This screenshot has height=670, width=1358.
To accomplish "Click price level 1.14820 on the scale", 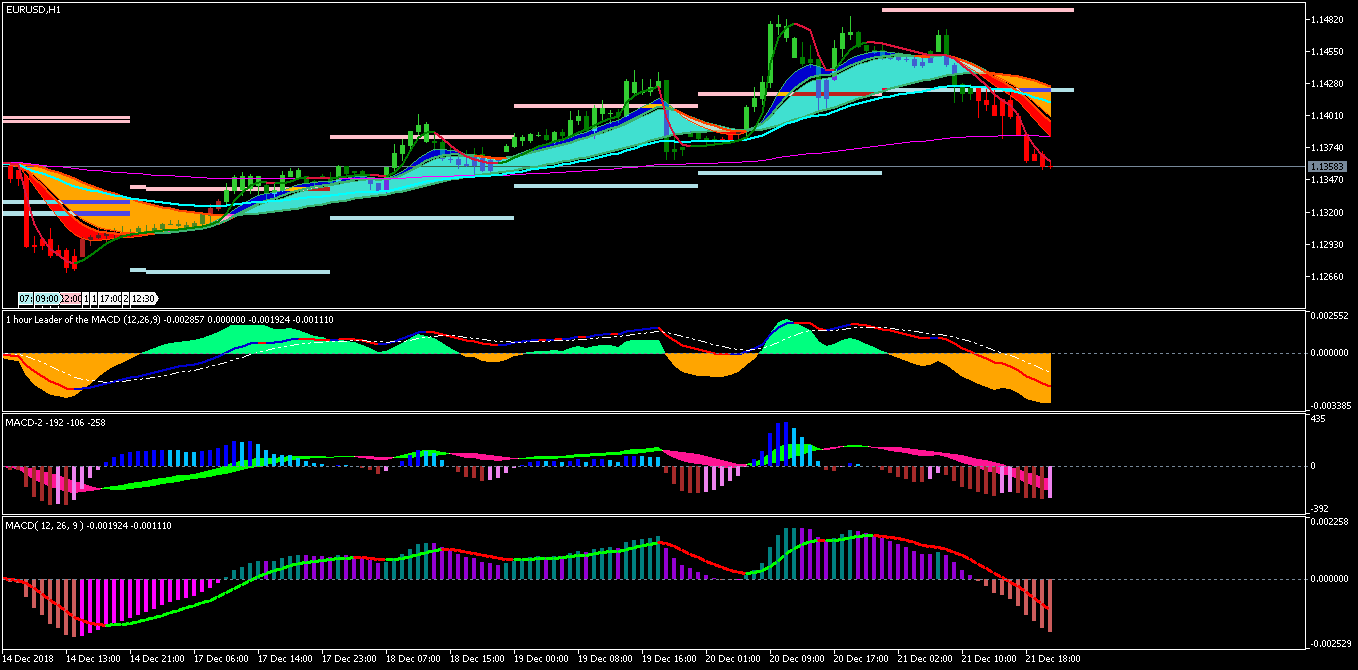I will click(x=1327, y=20).
